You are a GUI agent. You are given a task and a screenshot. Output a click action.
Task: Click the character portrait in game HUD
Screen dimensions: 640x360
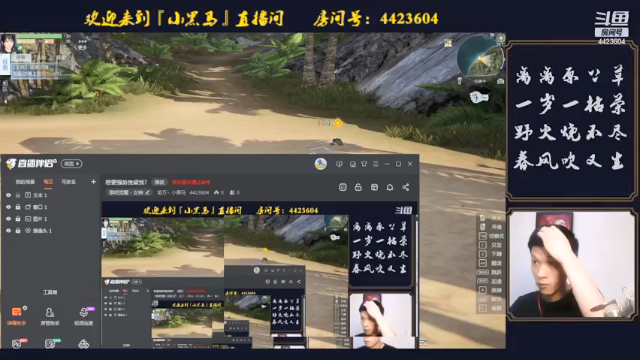coord(8,43)
